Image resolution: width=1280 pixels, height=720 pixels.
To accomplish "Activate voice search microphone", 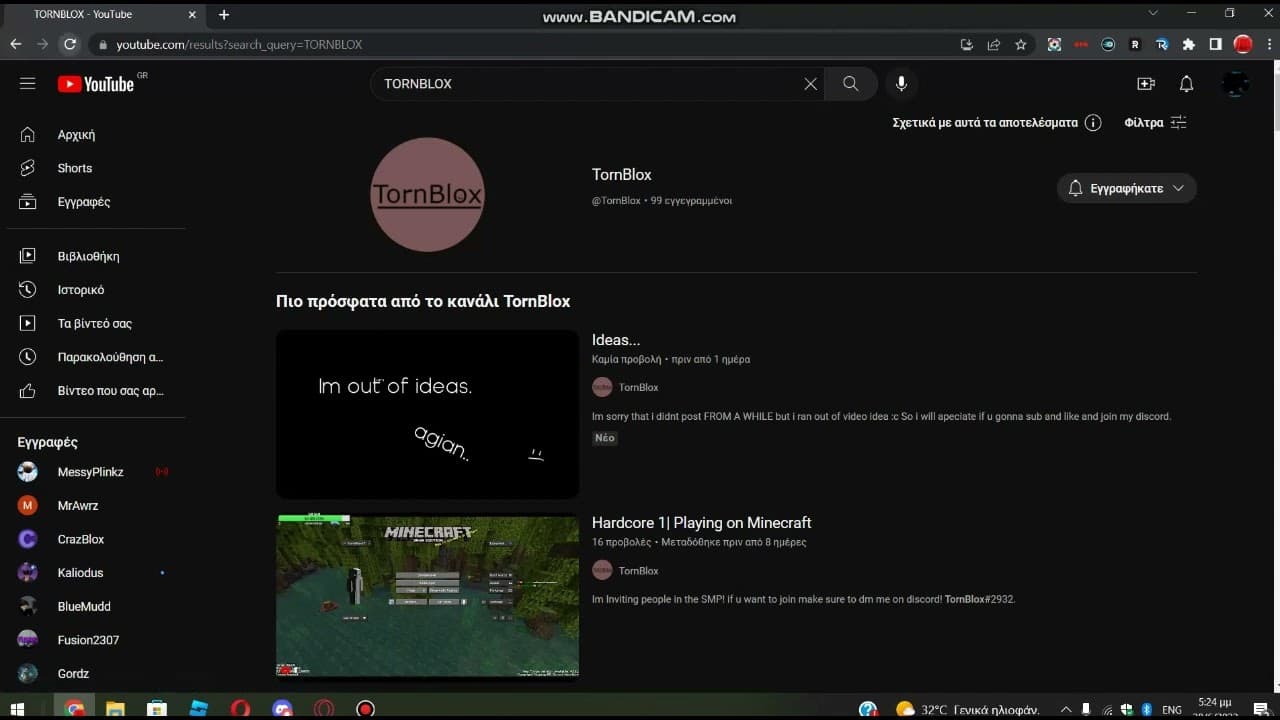I will point(901,84).
